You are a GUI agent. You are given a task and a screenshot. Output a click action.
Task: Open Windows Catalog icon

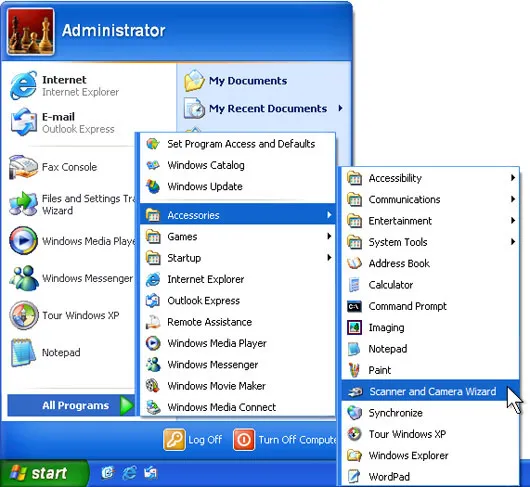pyautogui.click(x=153, y=165)
